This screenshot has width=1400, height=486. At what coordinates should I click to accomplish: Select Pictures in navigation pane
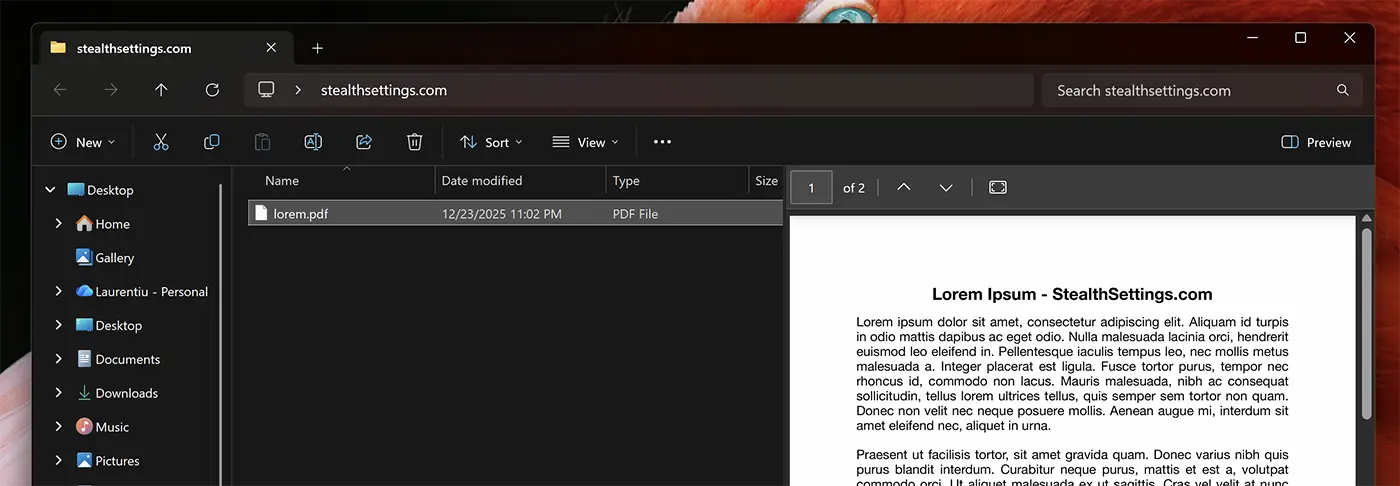click(x=108, y=461)
